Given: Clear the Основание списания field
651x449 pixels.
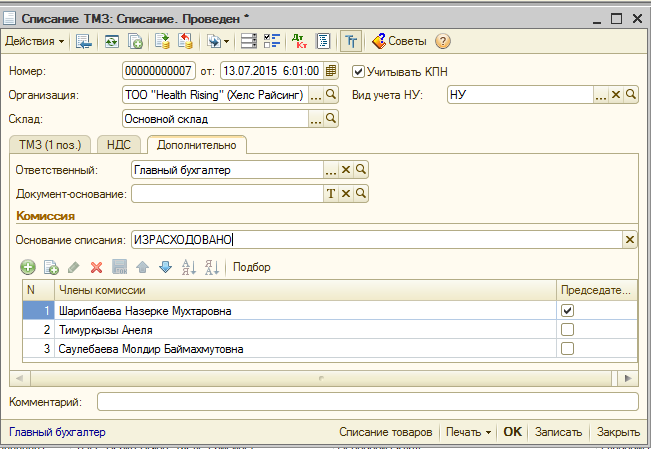Looking at the screenshot, I should (629, 240).
